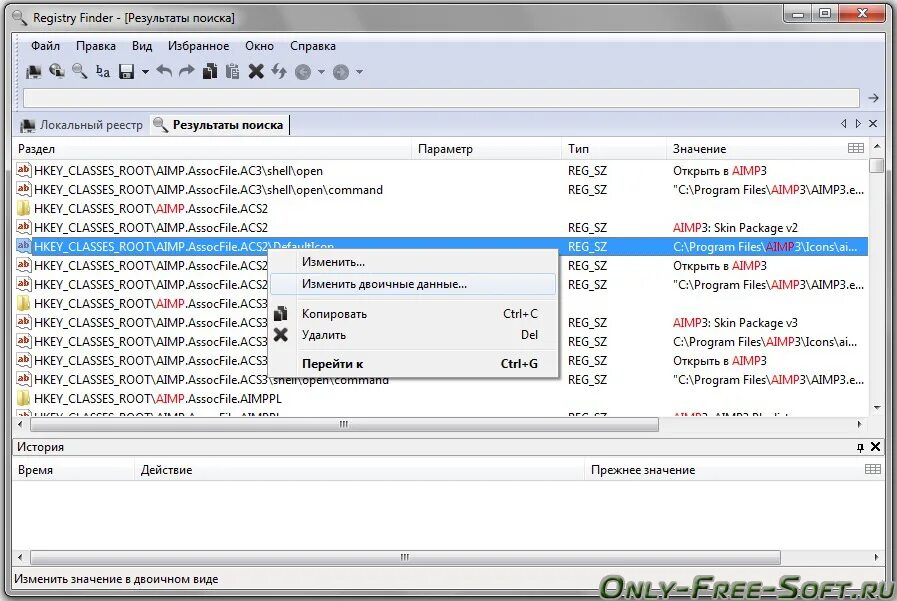Click the connect to network registry icon

57,71
